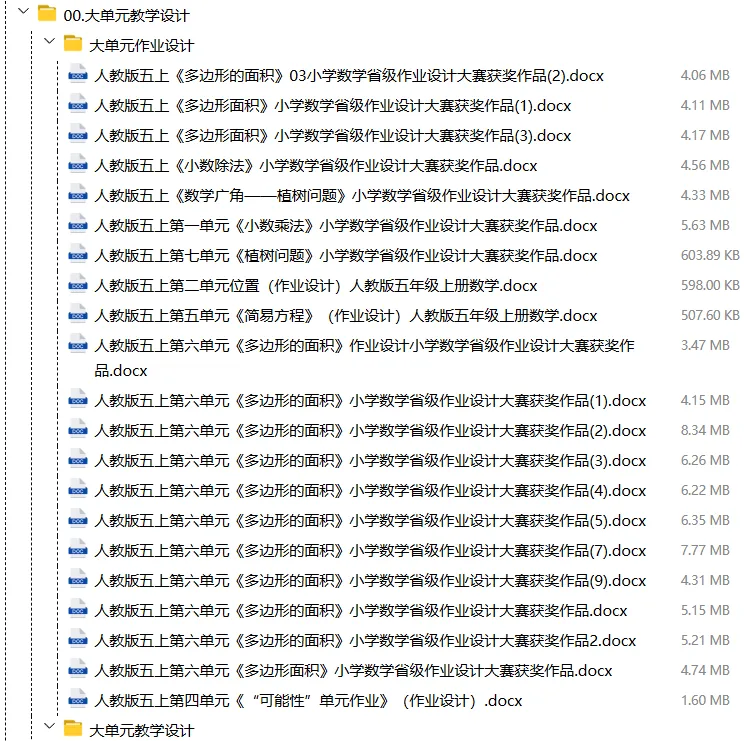
Task: Click docx icon of 第六单元《多边形的面积》获奖作品2.docx
Action: point(78,639)
